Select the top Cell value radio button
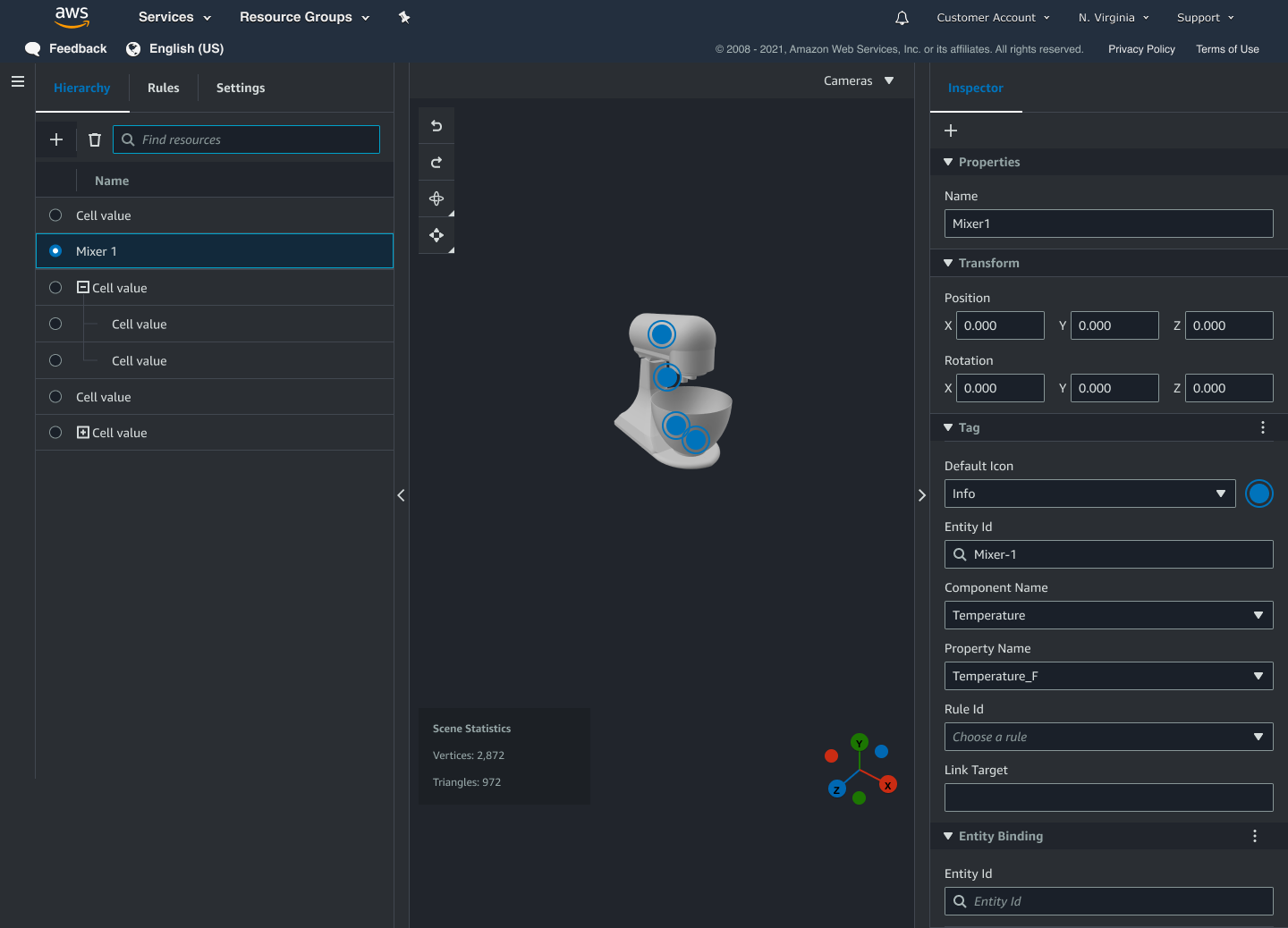Image resolution: width=1288 pixels, height=928 pixels. point(55,215)
